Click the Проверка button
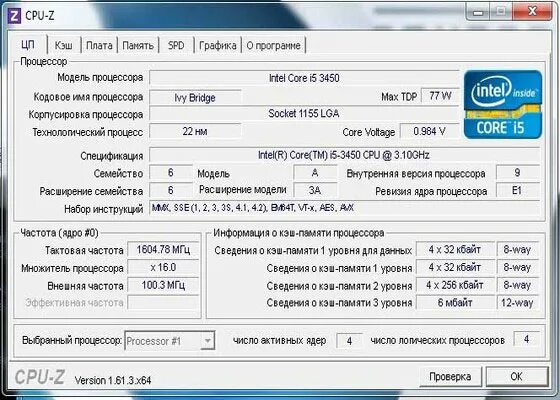Screen dimensions: 560x400 (x=450, y=376)
